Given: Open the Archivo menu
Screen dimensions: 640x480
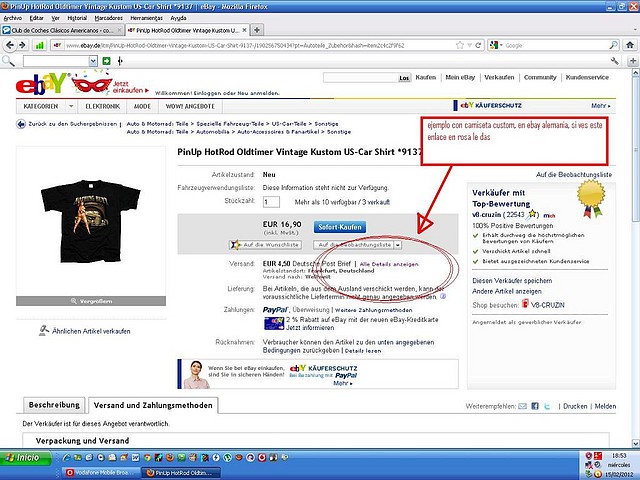Looking at the screenshot, I should tap(13, 18).
